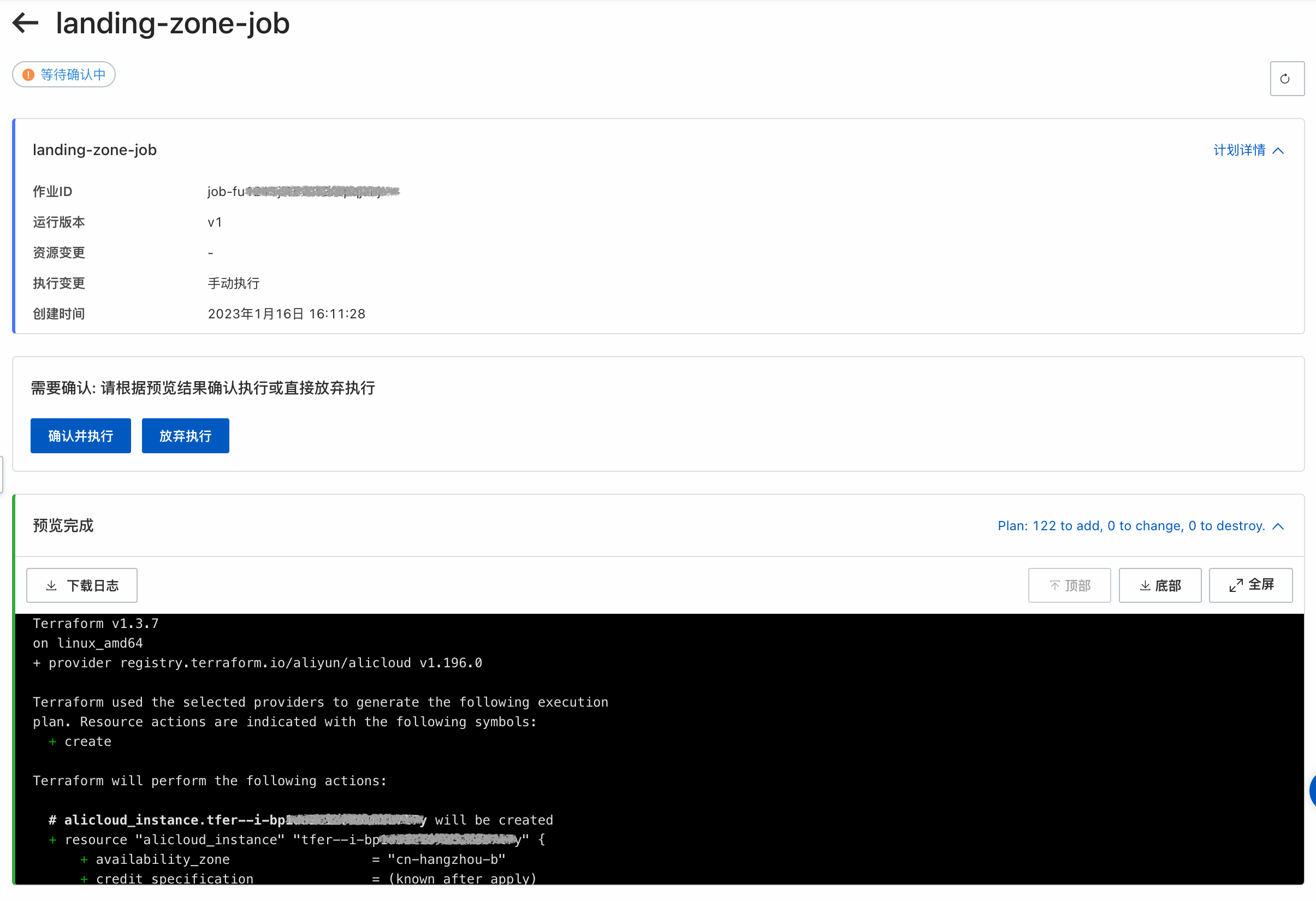Screen dimensions: 1316x901
Task: Confirm and run with 确认并执行
Action: tap(80, 436)
